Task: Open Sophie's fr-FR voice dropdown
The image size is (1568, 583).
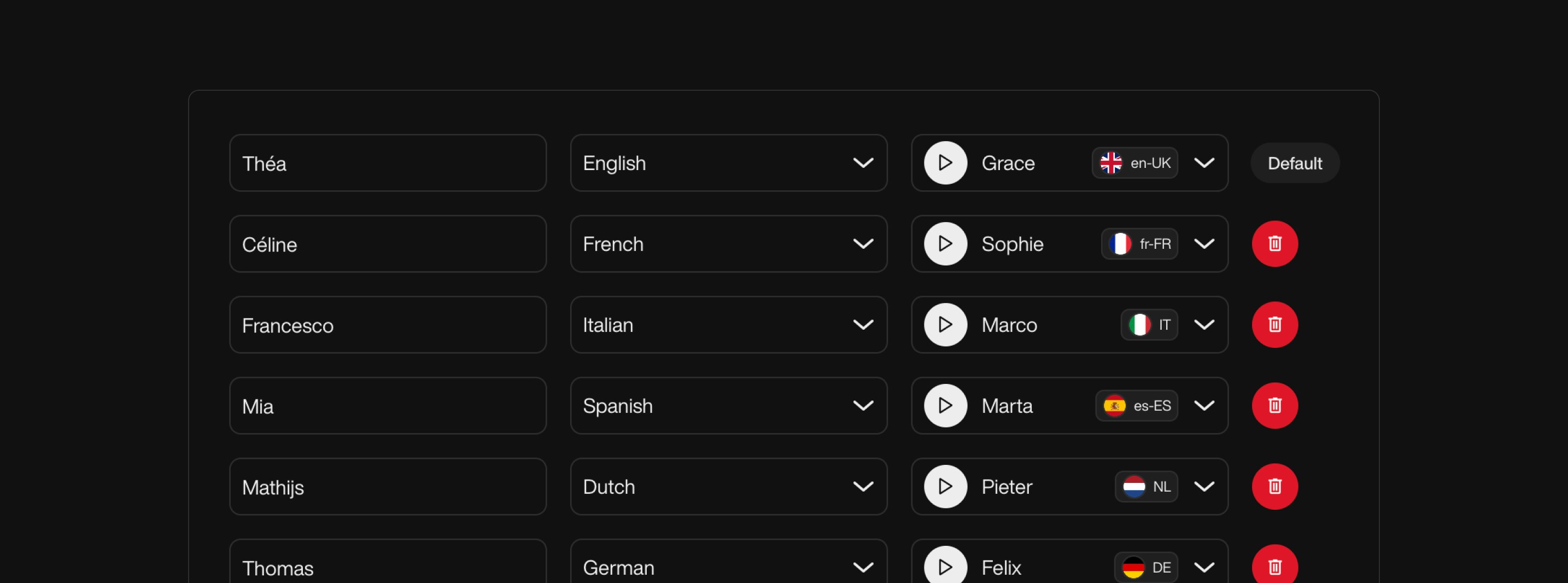Action: (1204, 244)
